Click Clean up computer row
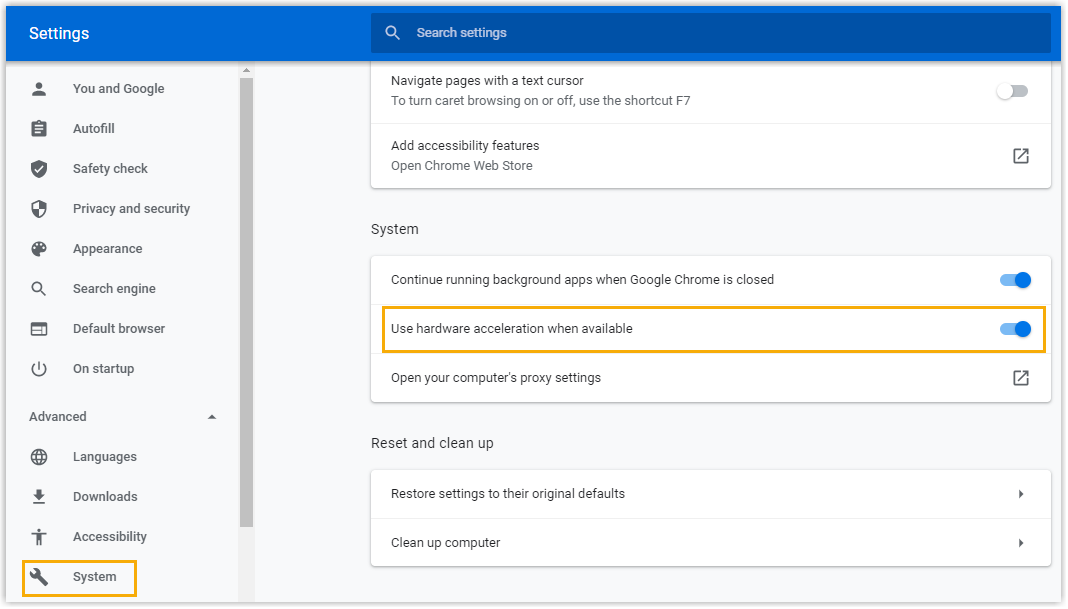 pyautogui.click(x=710, y=543)
